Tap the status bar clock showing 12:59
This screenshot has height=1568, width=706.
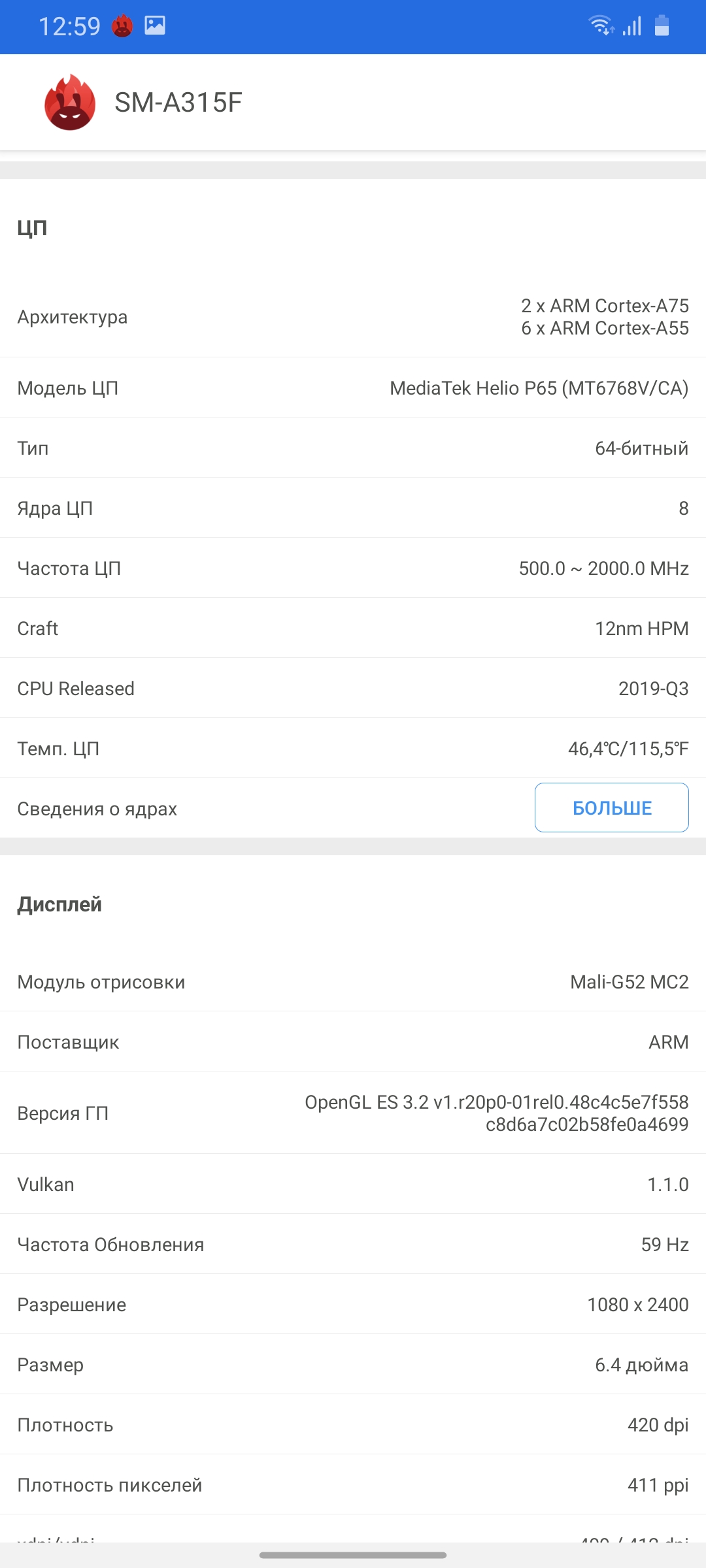(69, 27)
